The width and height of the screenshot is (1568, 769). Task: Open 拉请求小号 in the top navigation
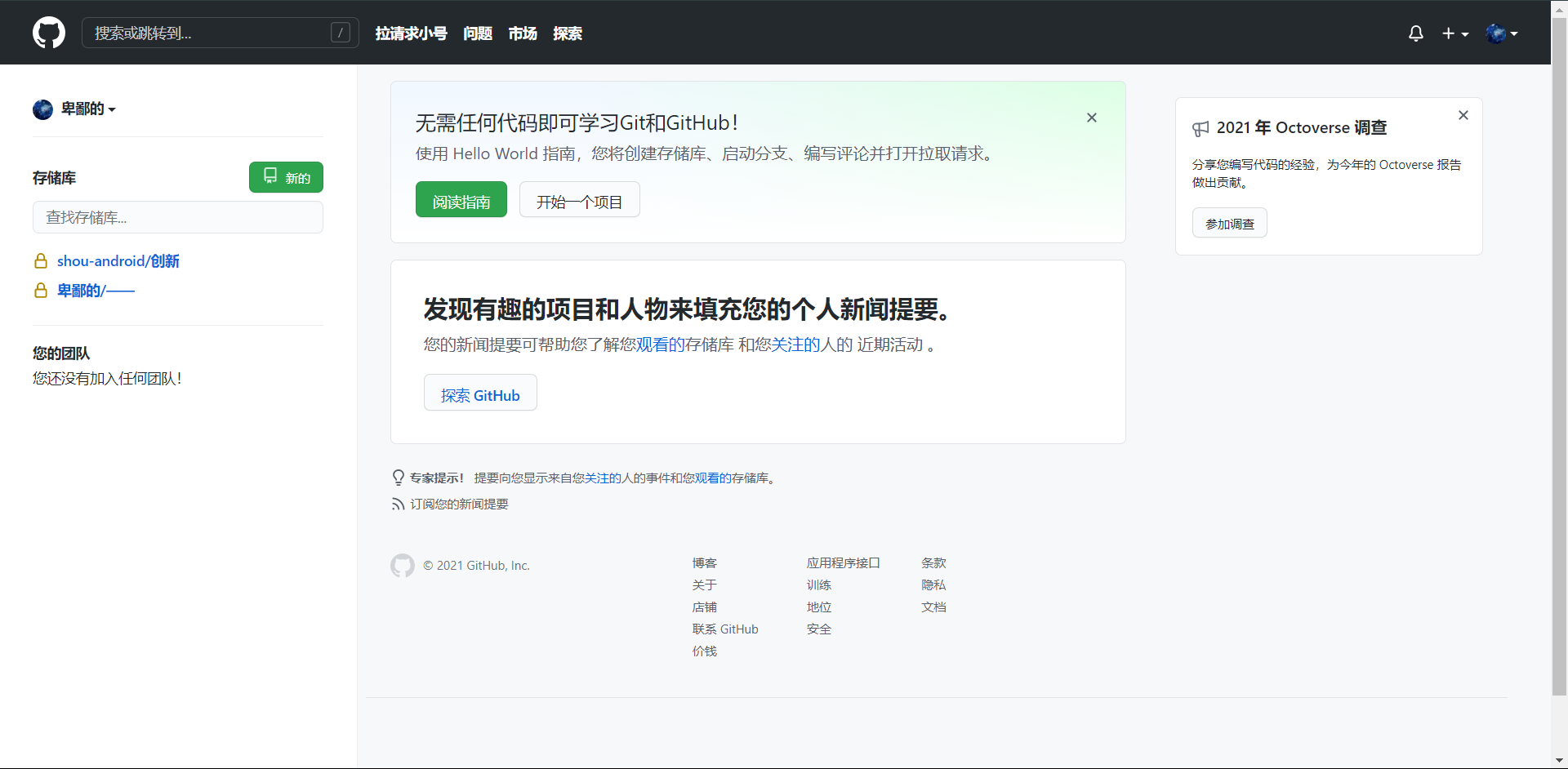[x=412, y=33]
